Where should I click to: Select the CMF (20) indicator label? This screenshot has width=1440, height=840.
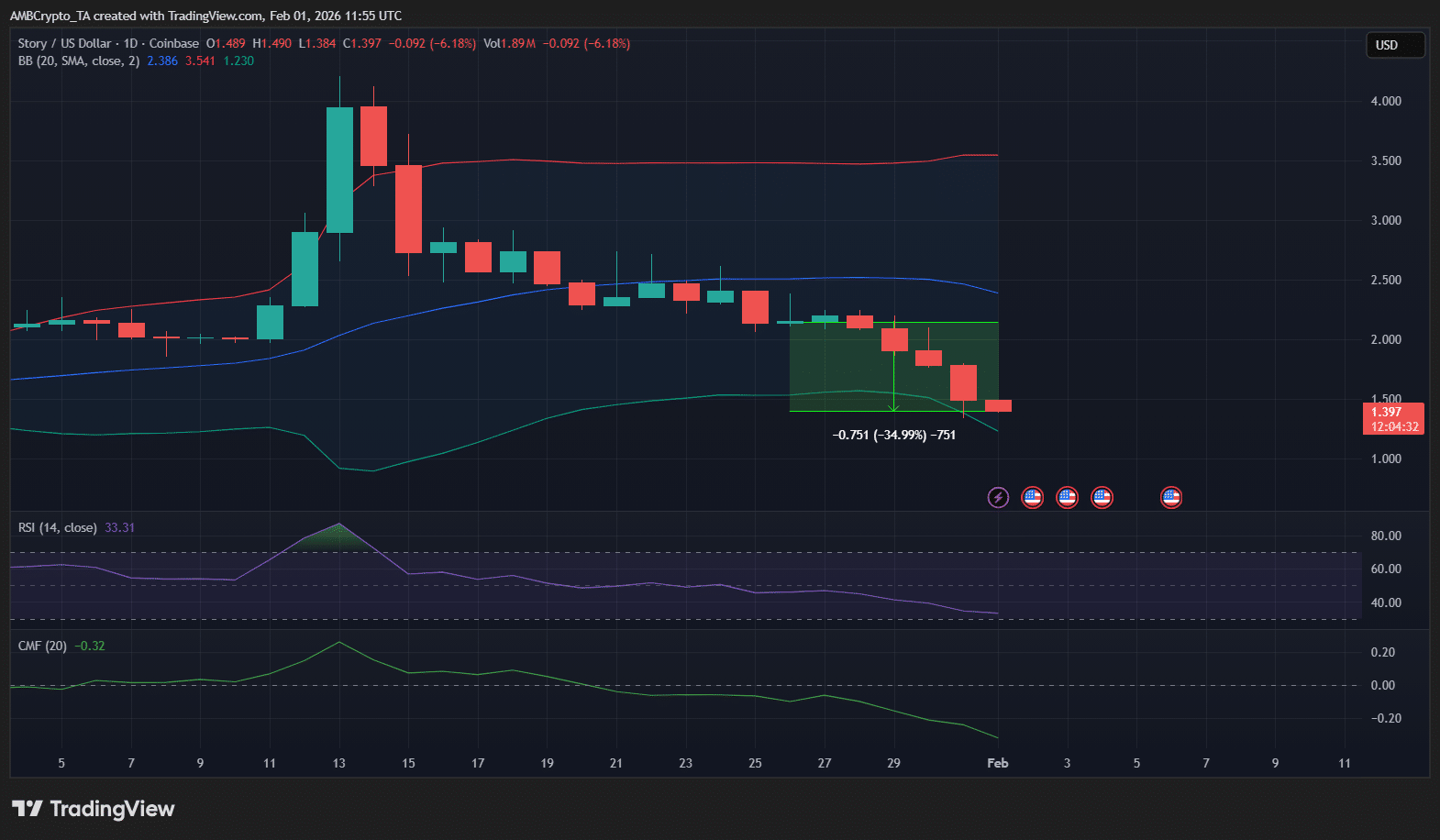42,646
